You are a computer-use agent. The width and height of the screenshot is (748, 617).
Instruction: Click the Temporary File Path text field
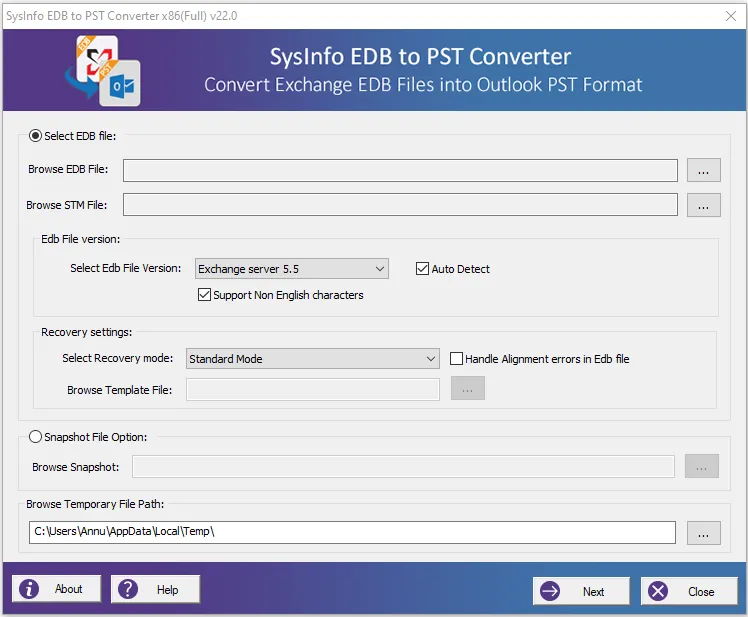point(352,532)
